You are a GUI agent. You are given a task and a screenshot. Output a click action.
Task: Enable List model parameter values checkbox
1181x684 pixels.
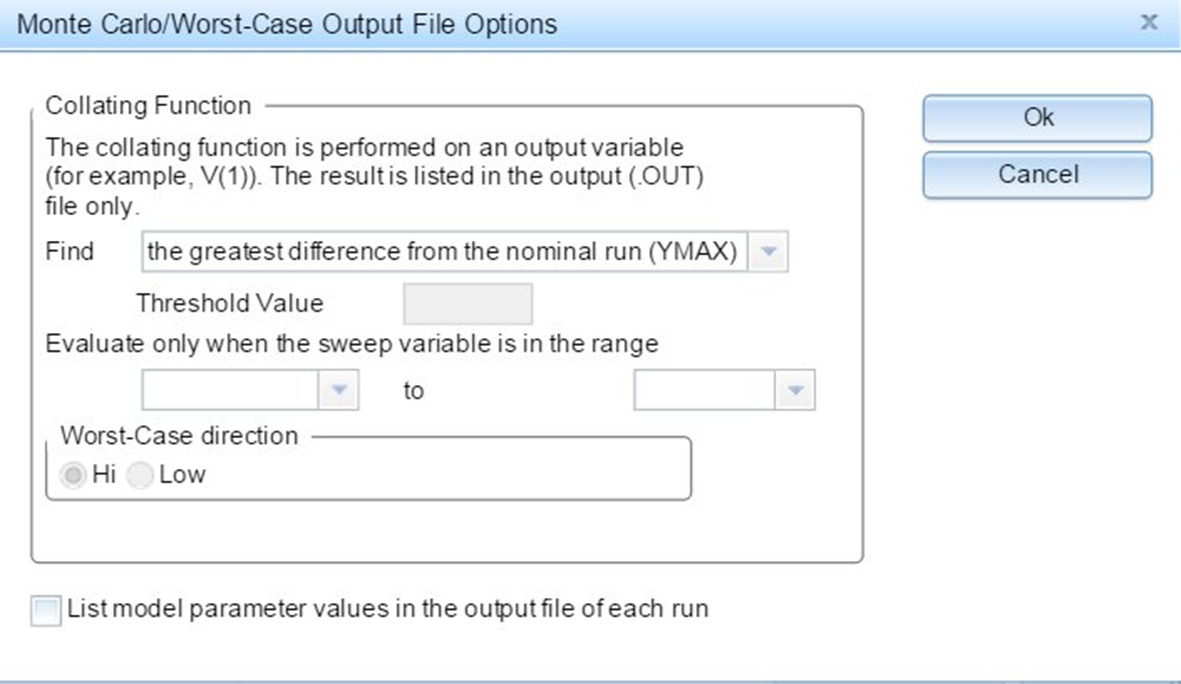46,610
